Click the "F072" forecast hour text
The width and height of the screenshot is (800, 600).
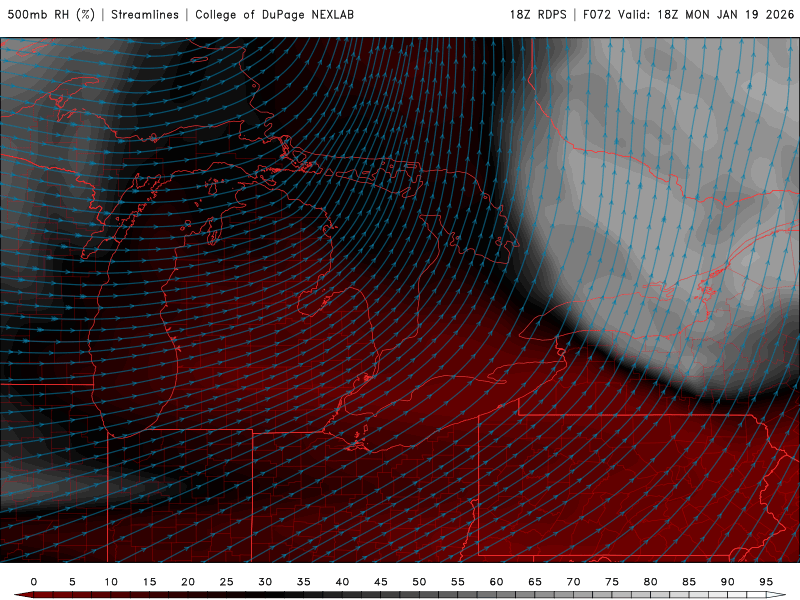pyautogui.click(x=596, y=15)
